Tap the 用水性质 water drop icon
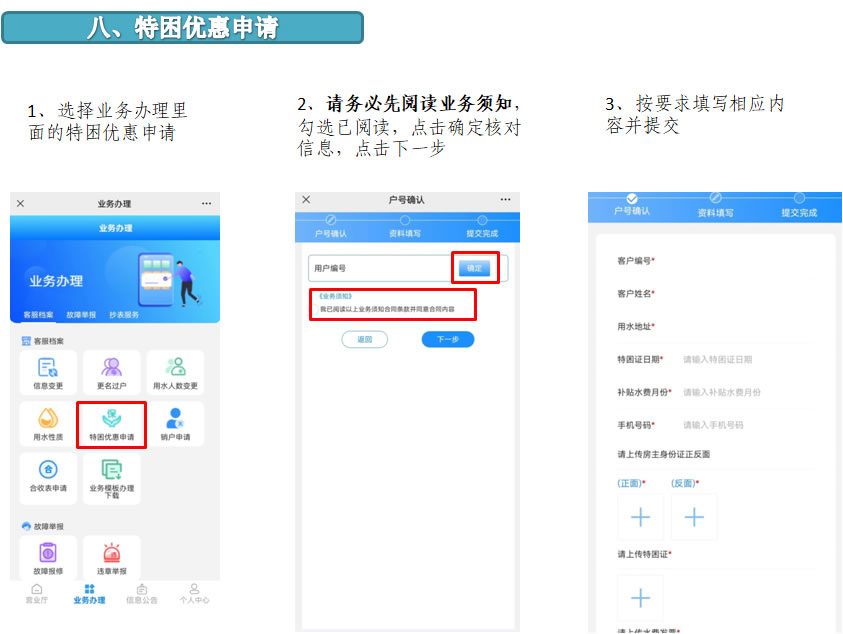The width and height of the screenshot is (843, 634). pyautogui.click(x=47, y=419)
